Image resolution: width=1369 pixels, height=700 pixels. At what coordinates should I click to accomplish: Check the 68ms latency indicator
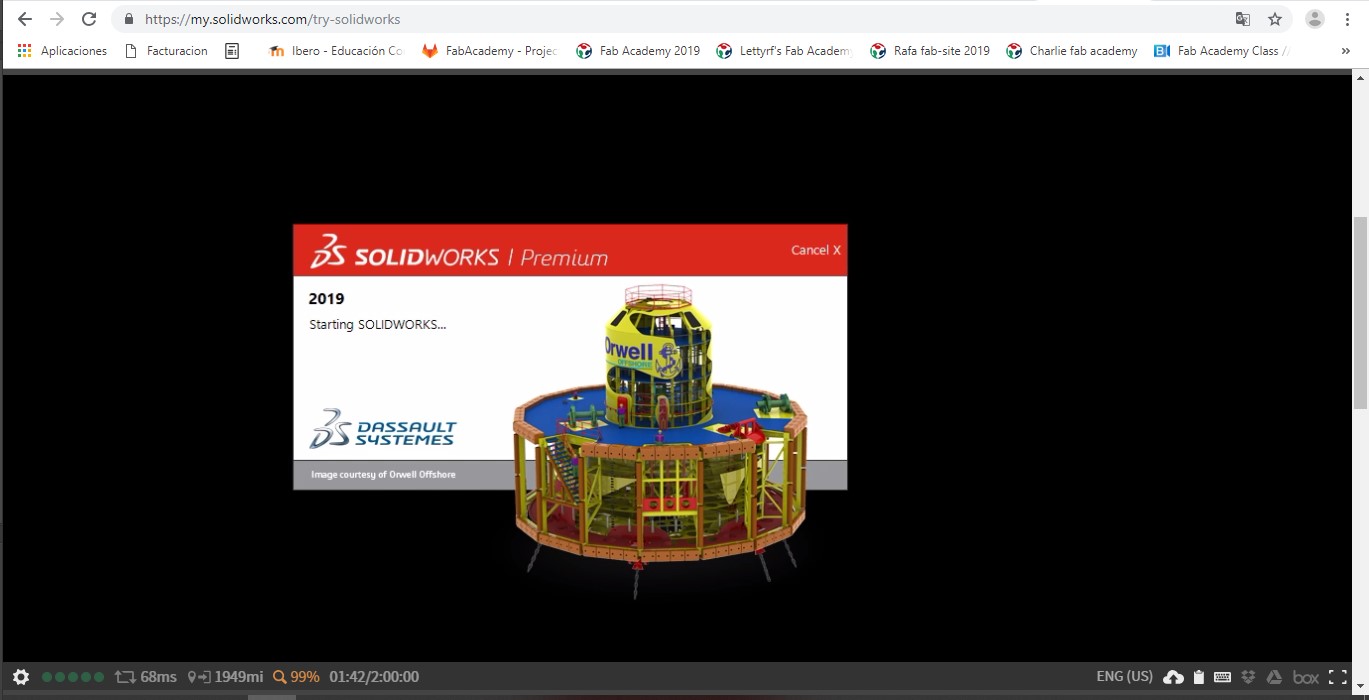(x=146, y=677)
